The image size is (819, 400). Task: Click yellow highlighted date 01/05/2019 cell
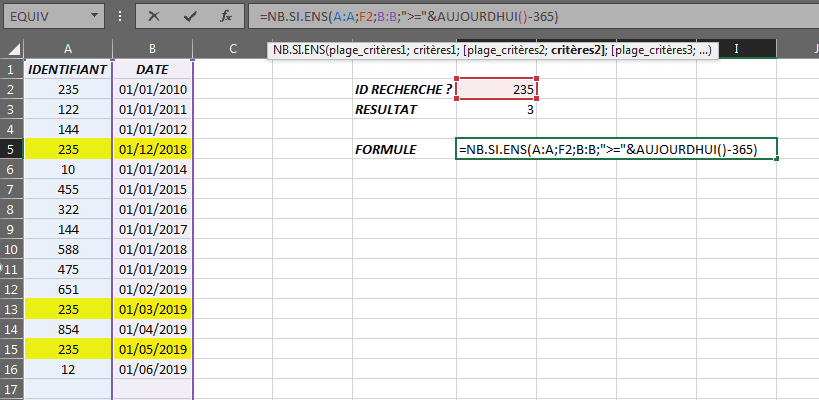click(x=152, y=350)
